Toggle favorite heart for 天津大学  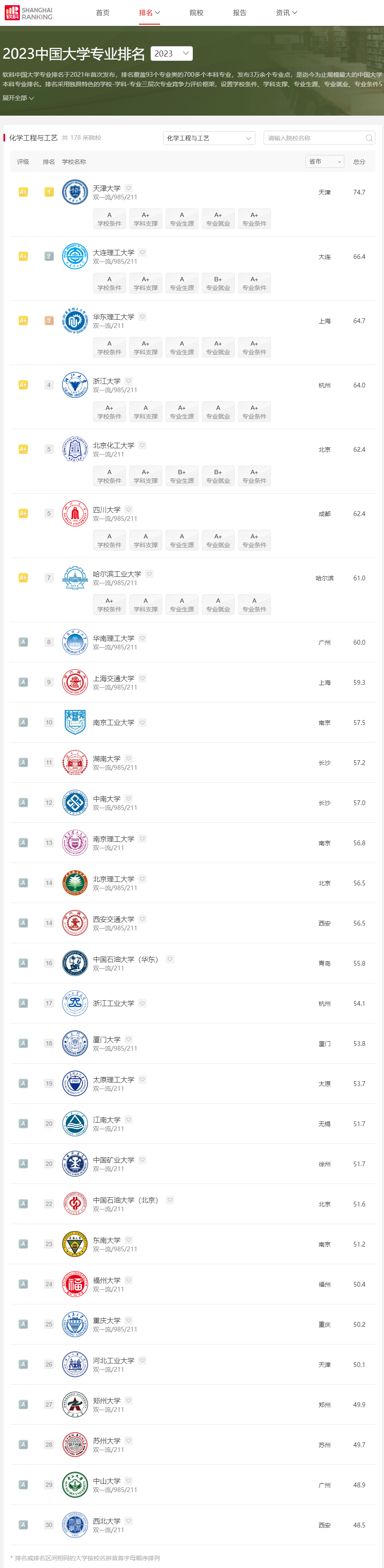[x=129, y=188]
